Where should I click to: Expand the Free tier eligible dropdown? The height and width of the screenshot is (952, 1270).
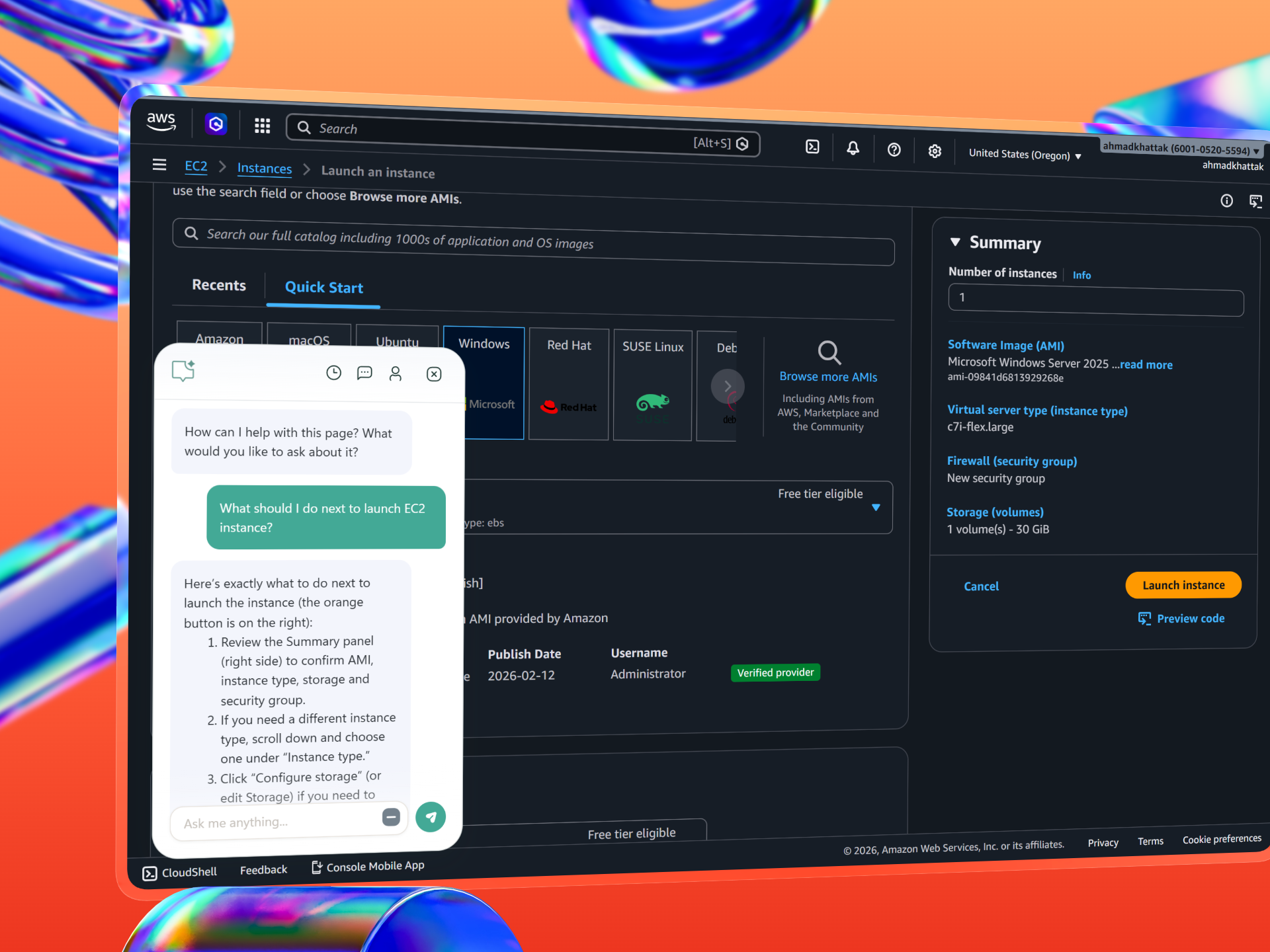click(876, 508)
